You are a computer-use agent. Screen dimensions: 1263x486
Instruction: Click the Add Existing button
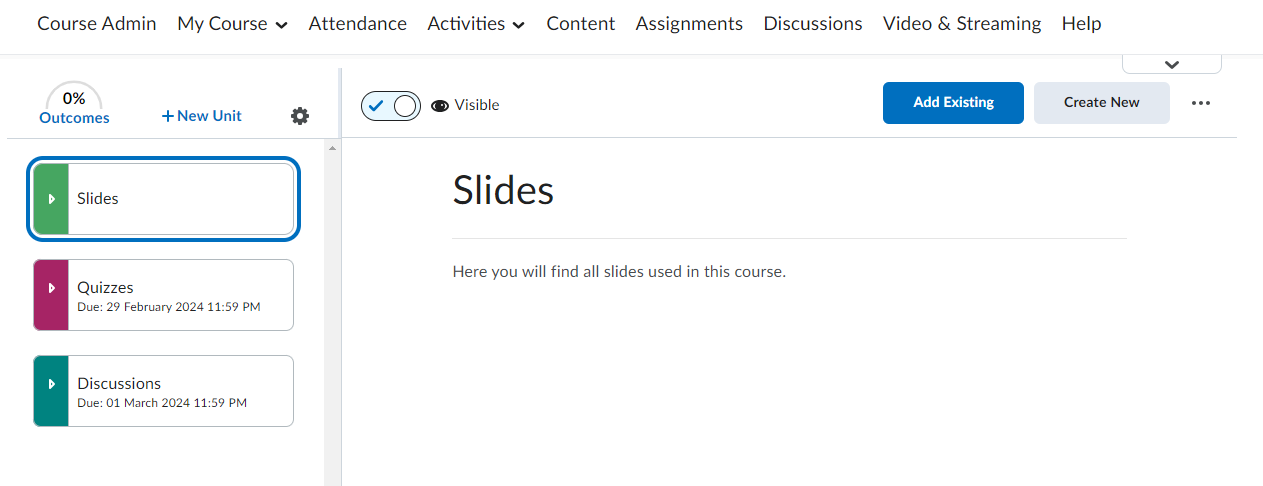953,103
